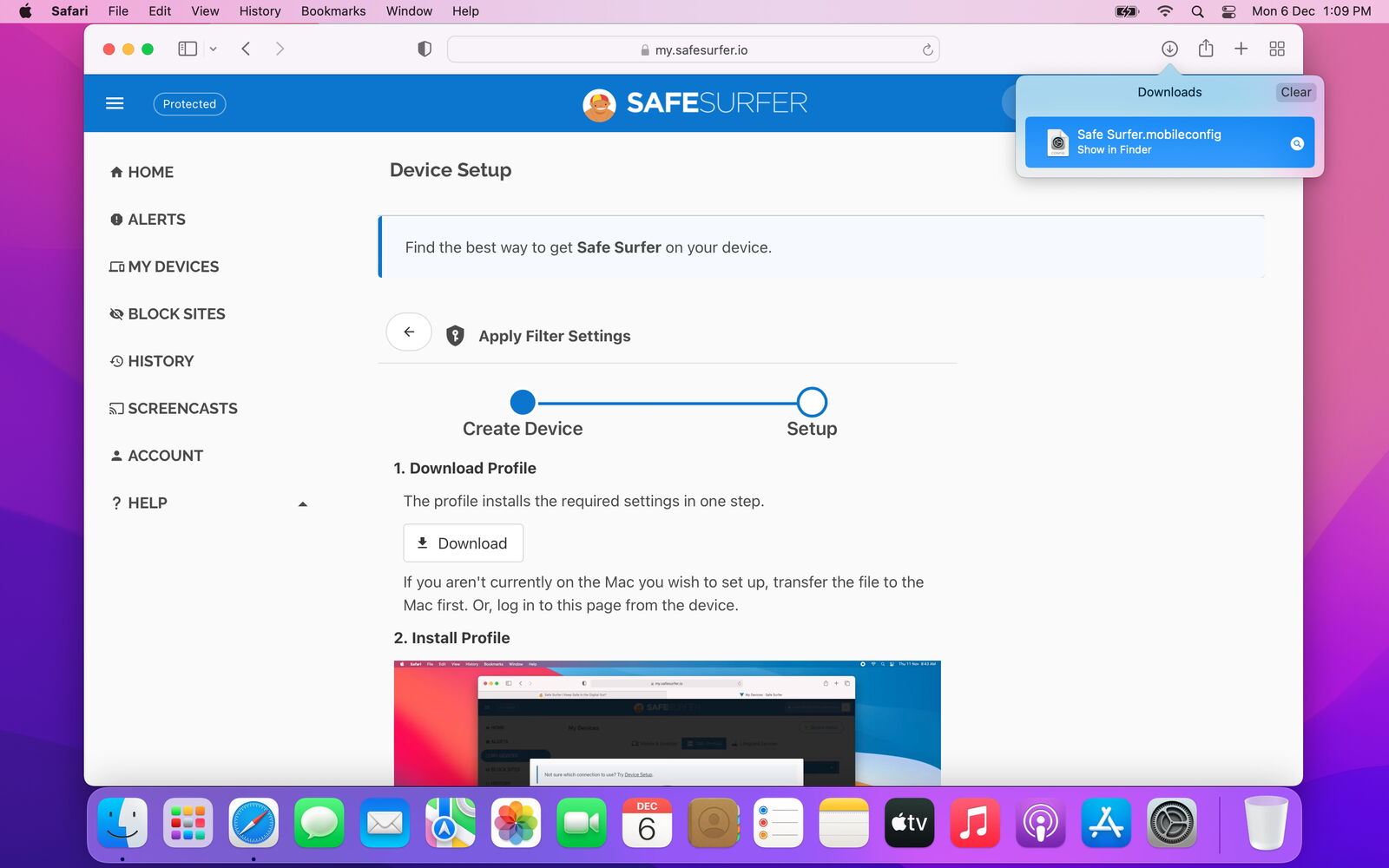Click the Protected status badge

189,103
